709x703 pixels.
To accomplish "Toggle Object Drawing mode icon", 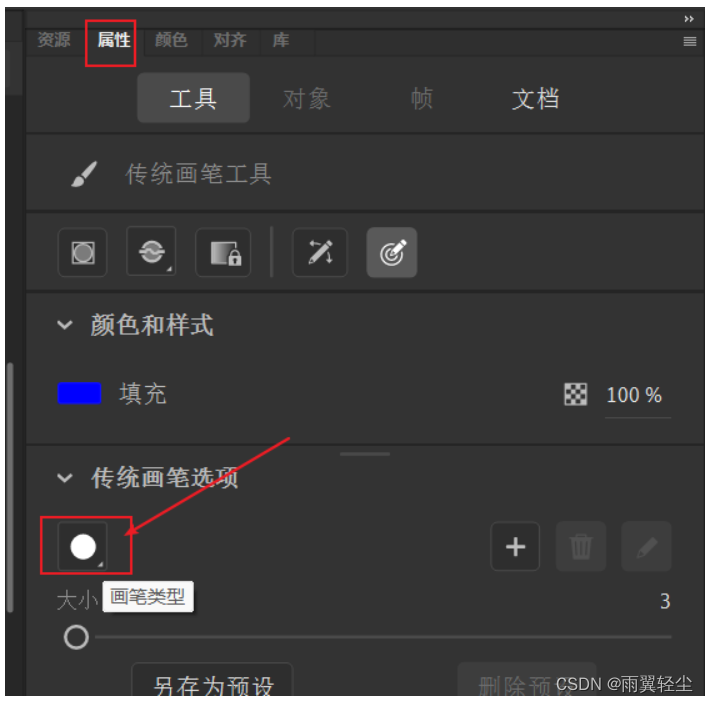I will click(83, 252).
